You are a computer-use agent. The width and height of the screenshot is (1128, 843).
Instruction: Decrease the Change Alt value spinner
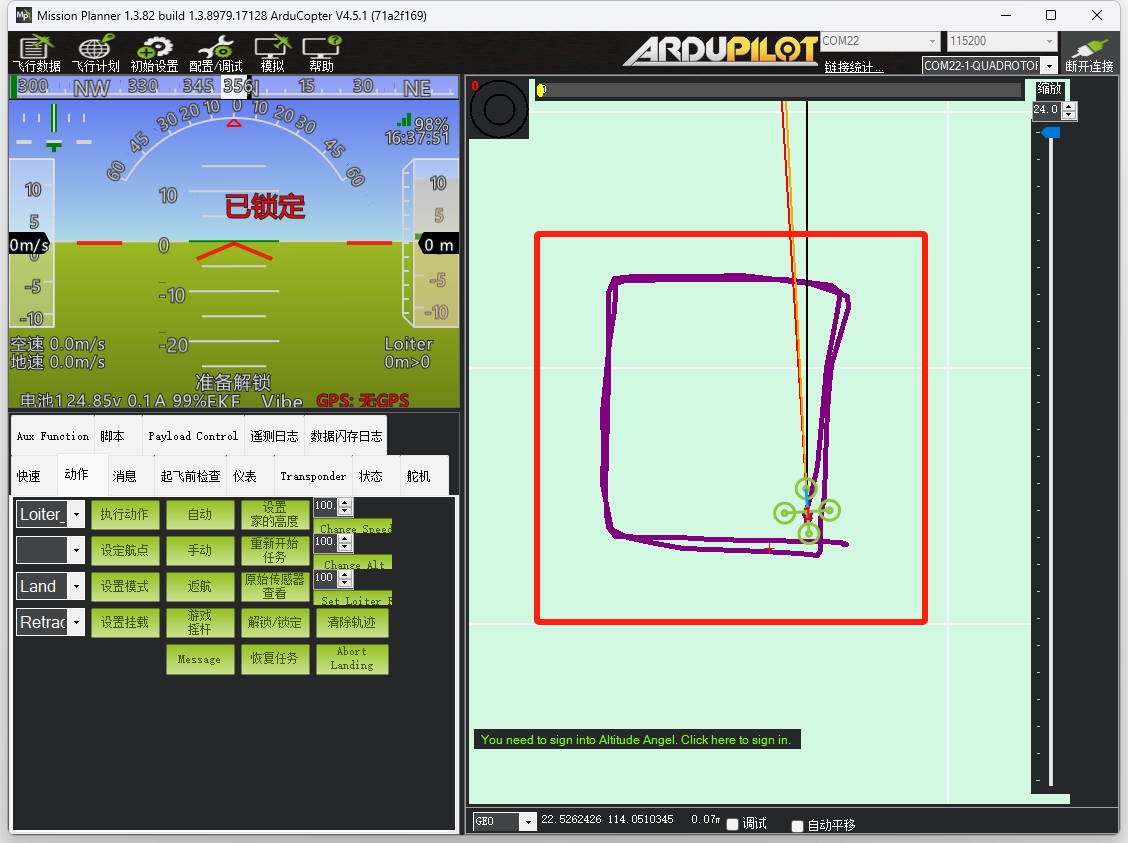coord(345,546)
